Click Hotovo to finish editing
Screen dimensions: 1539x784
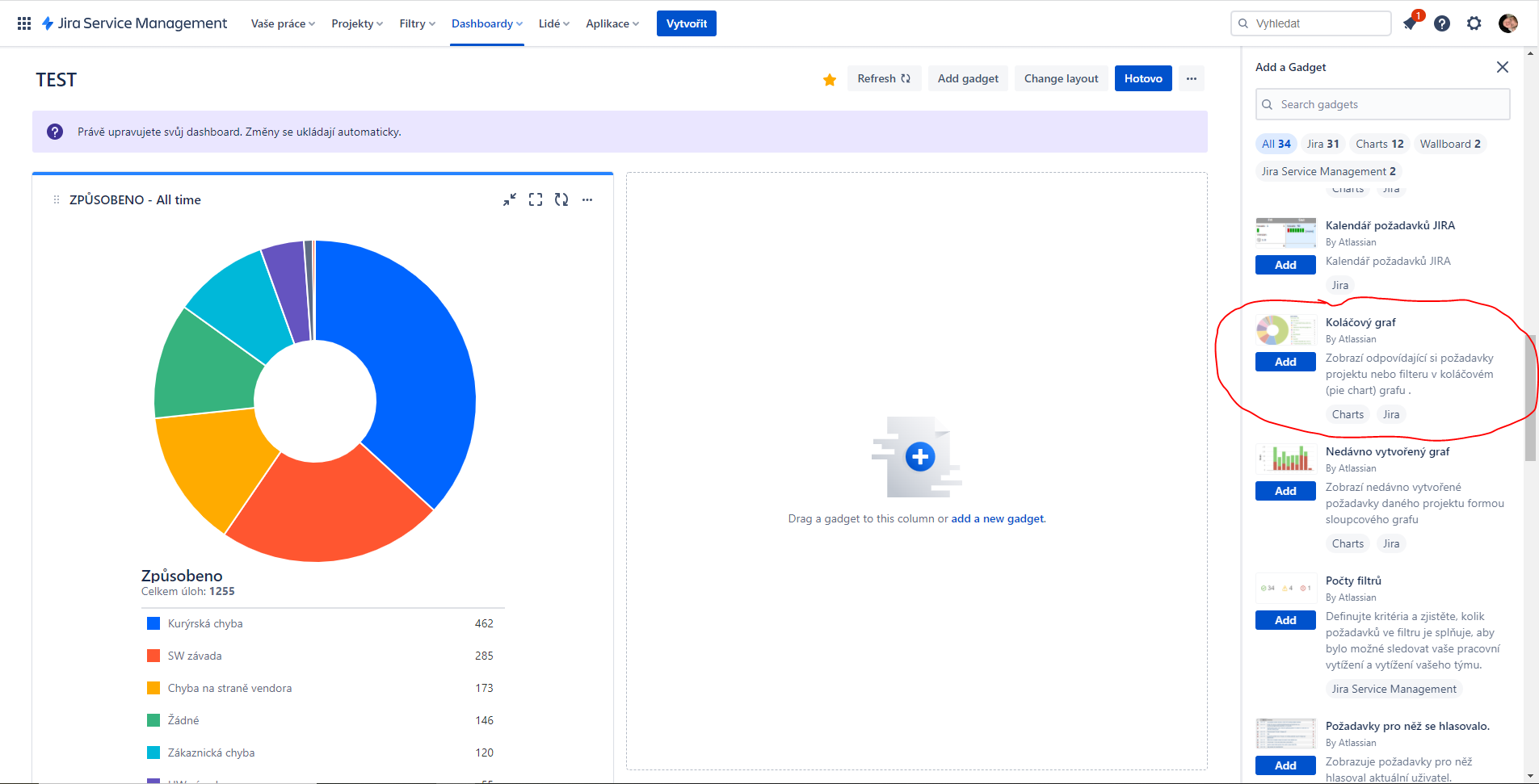tap(1143, 78)
